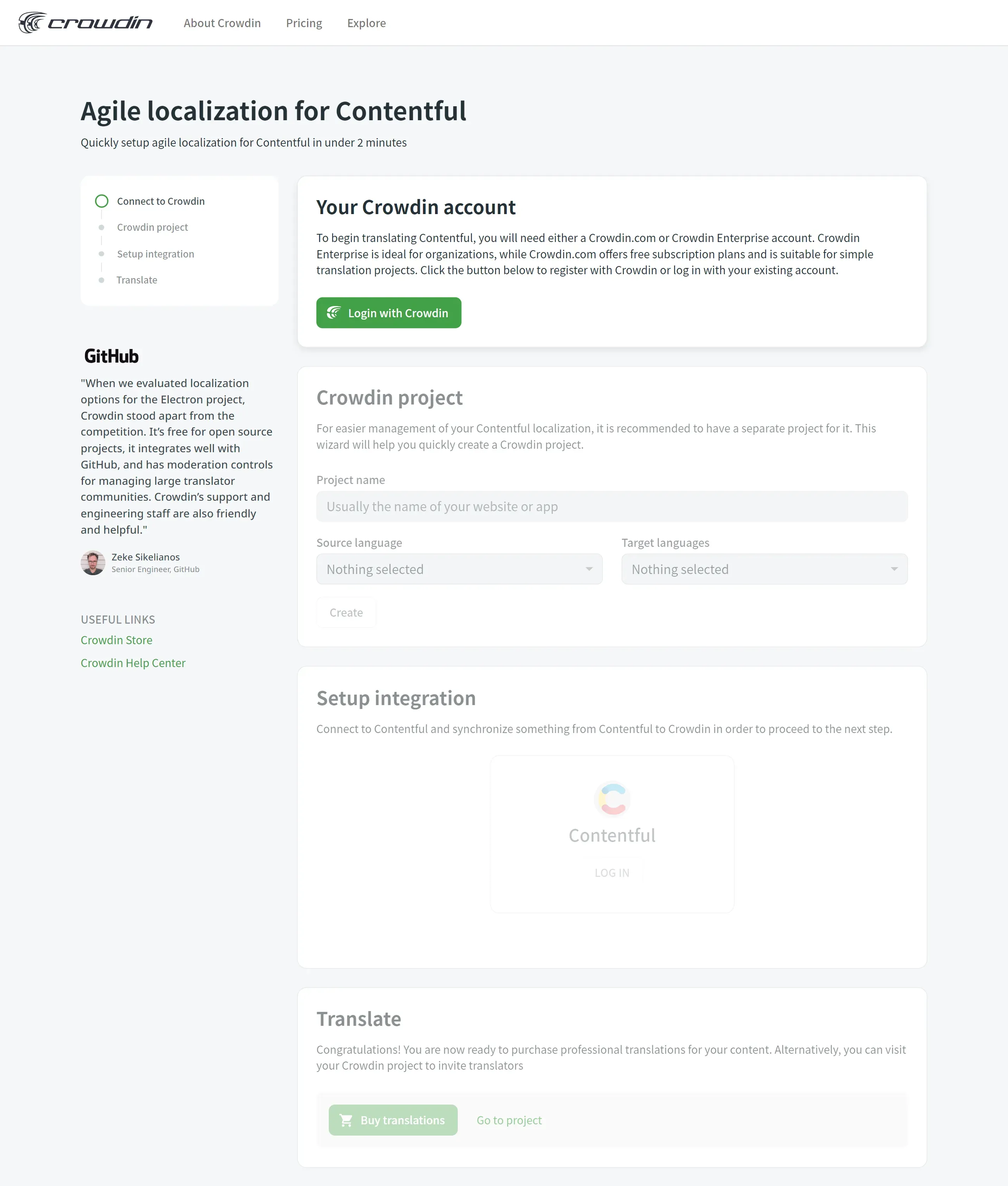
Task: Open the Crowdin Store link
Action: [x=117, y=640]
